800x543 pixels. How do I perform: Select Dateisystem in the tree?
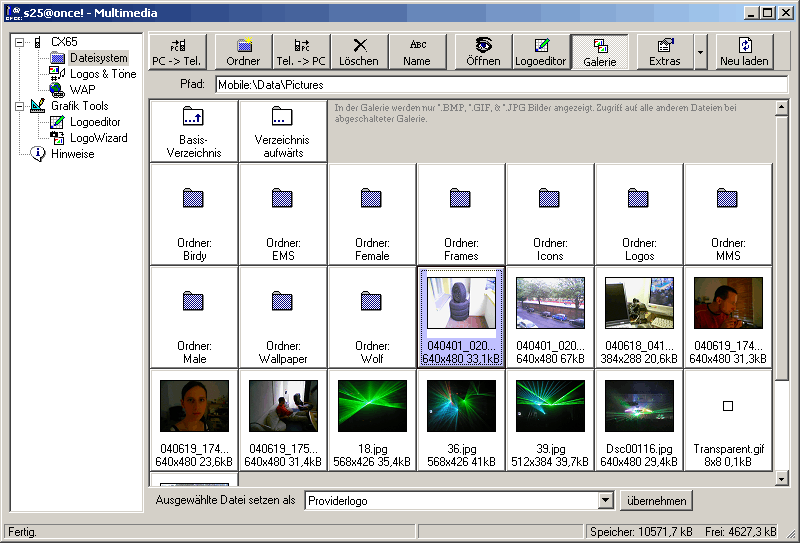[x=98, y=58]
